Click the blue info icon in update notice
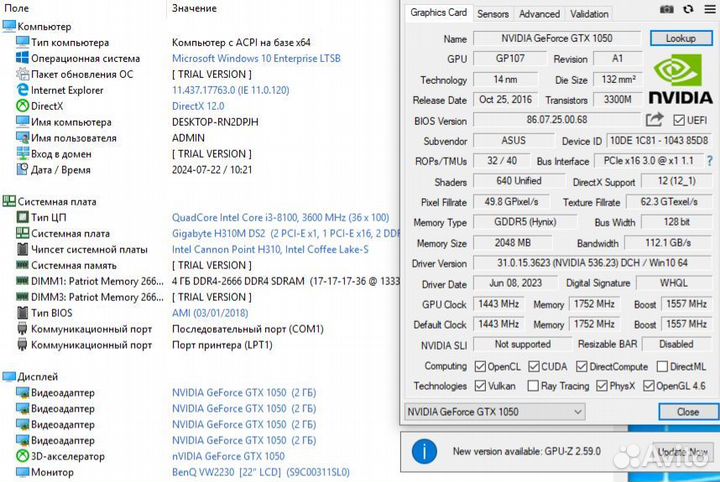The height and width of the screenshot is (482, 720). coord(424,451)
